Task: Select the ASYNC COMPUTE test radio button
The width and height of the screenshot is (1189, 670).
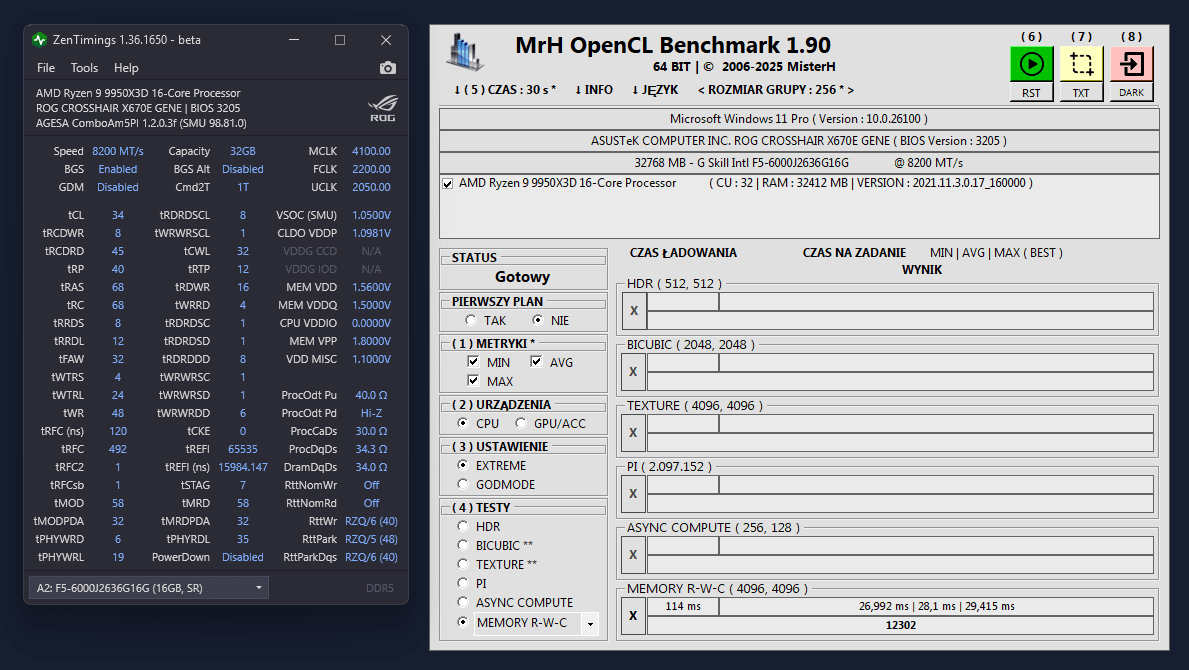Action: click(x=463, y=602)
